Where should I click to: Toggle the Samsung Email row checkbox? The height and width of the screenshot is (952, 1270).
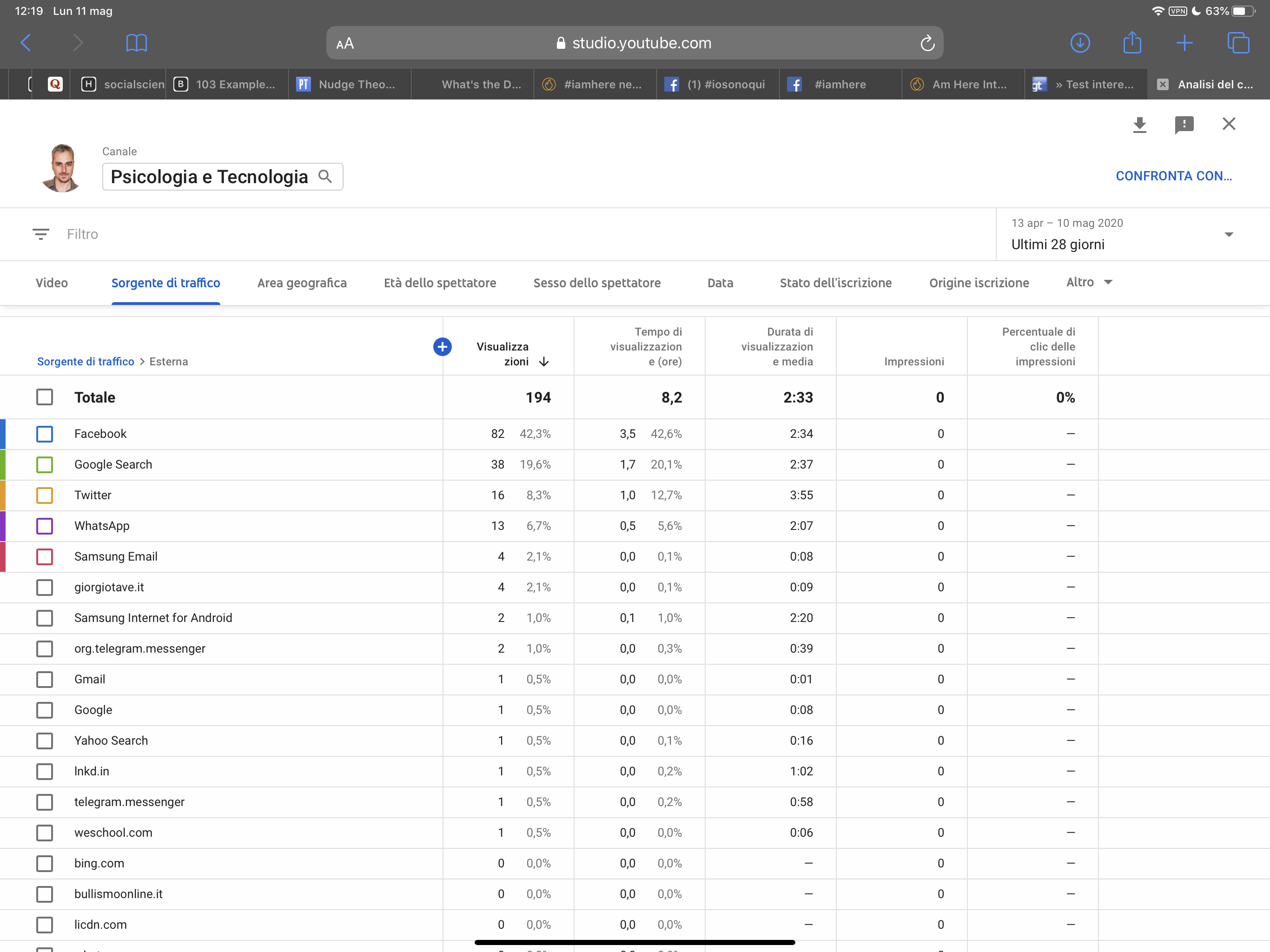click(44, 557)
